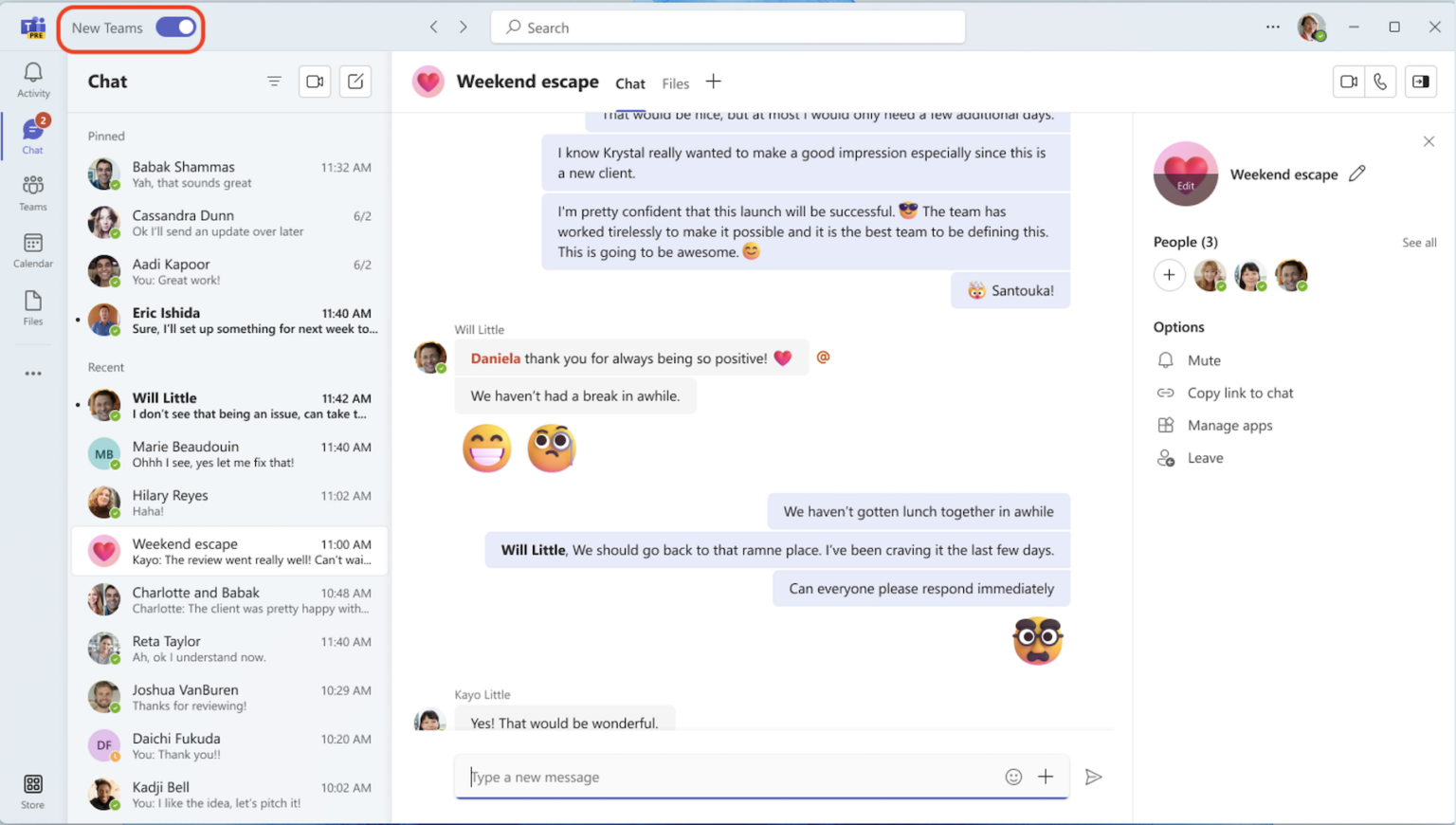Leave the Weekend escape chat
This screenshot has width=1456, height=825.
(1204, 457)
